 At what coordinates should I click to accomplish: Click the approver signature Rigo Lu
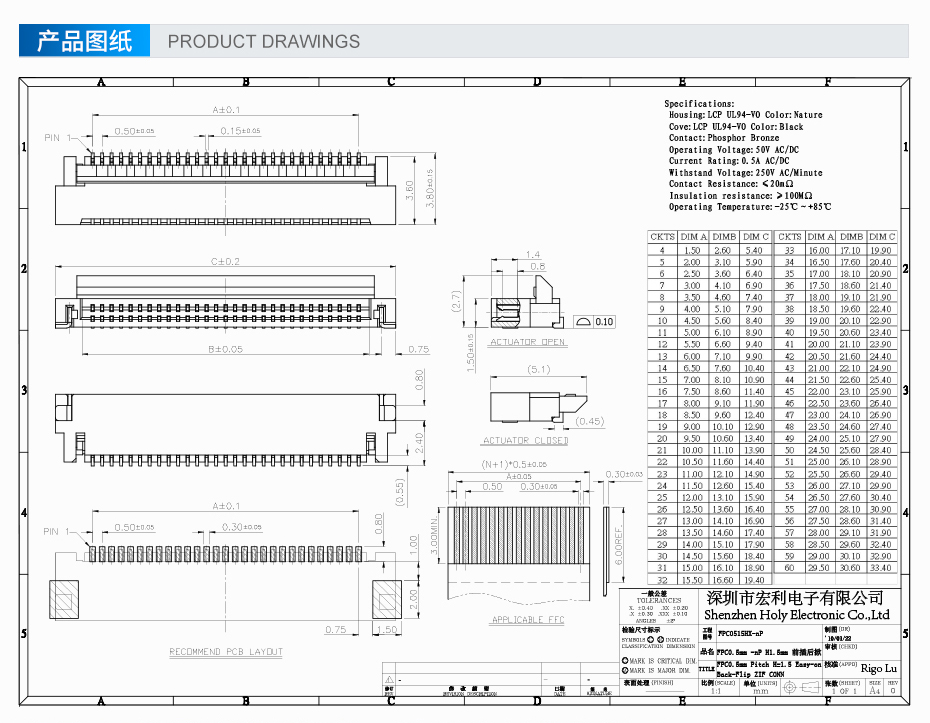(x=878, y=668)
